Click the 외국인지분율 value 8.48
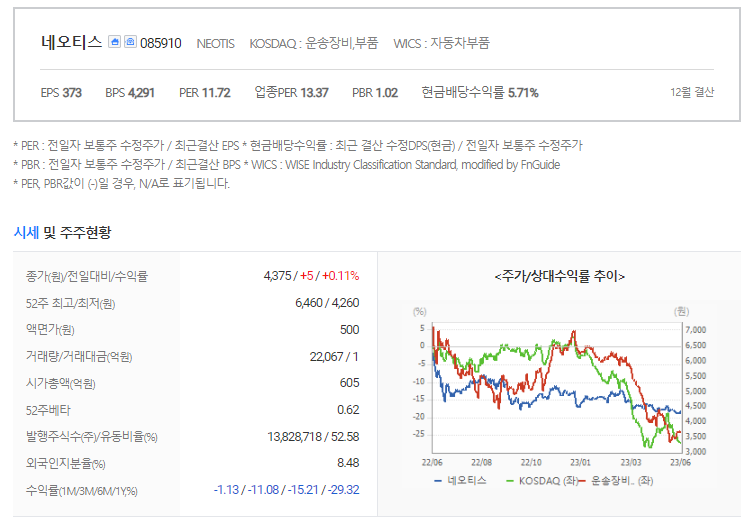 click(x=348, y=463)
